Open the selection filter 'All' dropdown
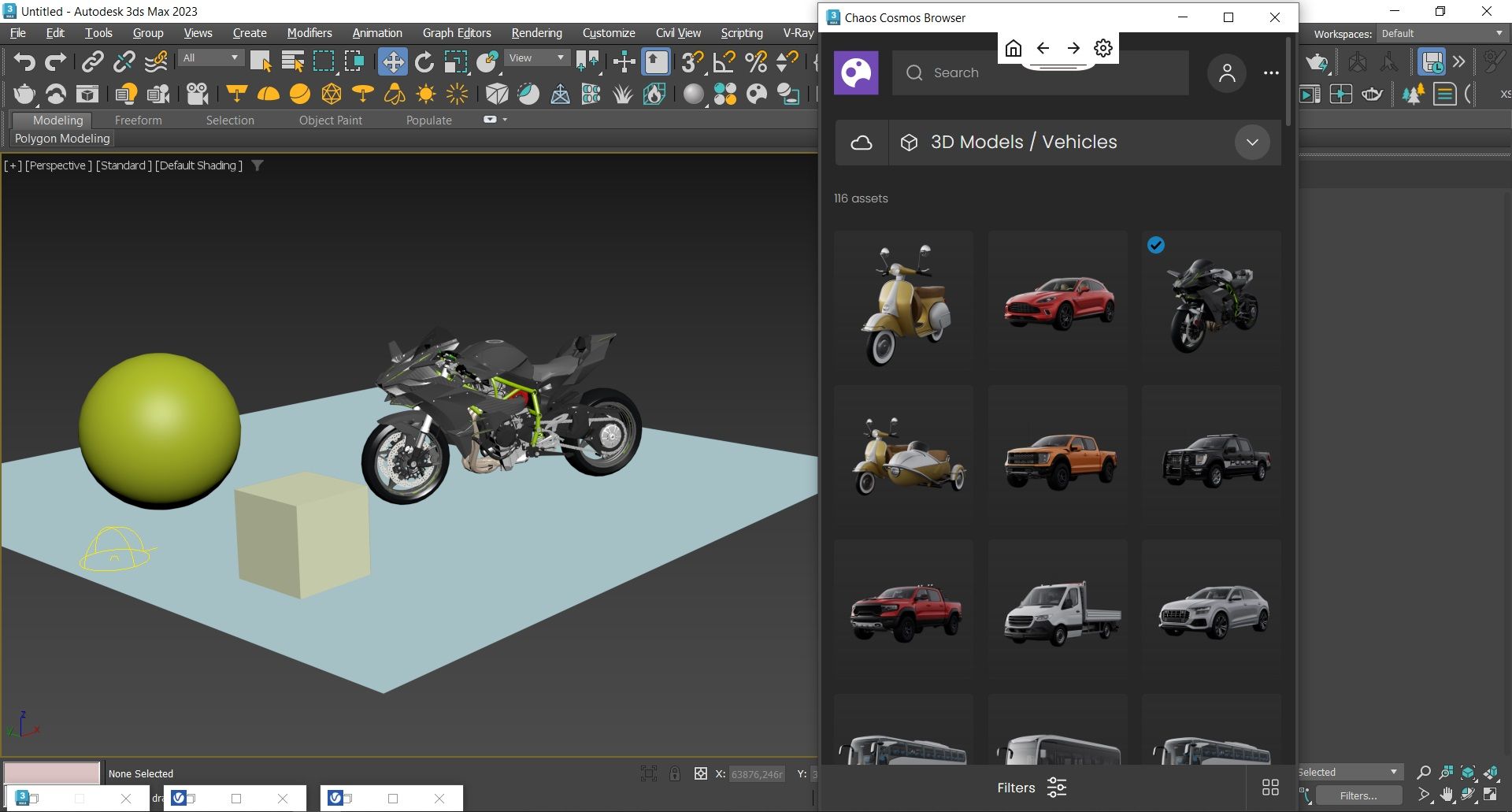The height and width of the screenshot is (812, 1512). click(210, 58)
